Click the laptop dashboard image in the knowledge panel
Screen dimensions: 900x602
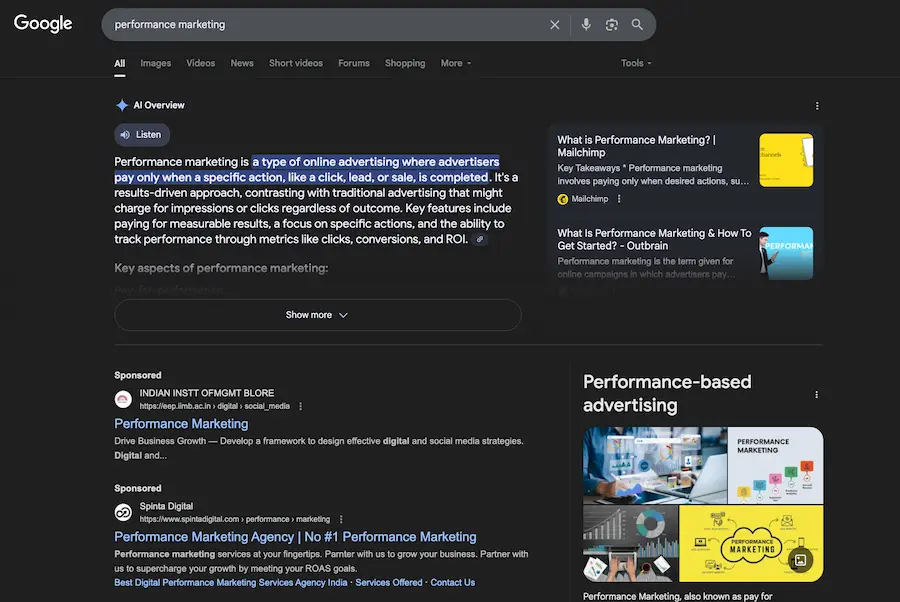click(x=655, y=465)
